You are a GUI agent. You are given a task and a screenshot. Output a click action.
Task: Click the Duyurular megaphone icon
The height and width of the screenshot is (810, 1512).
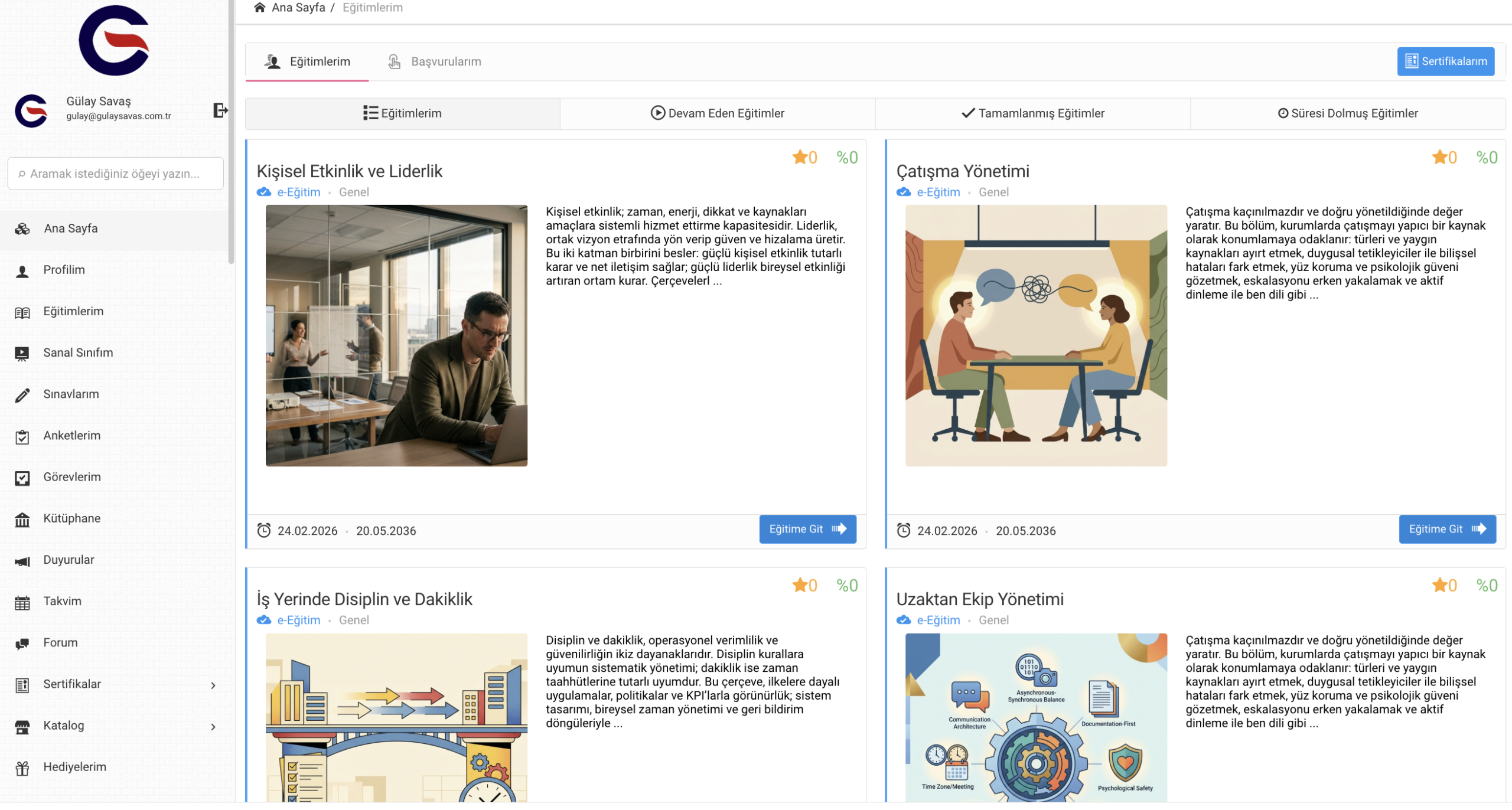pos(22,561)
